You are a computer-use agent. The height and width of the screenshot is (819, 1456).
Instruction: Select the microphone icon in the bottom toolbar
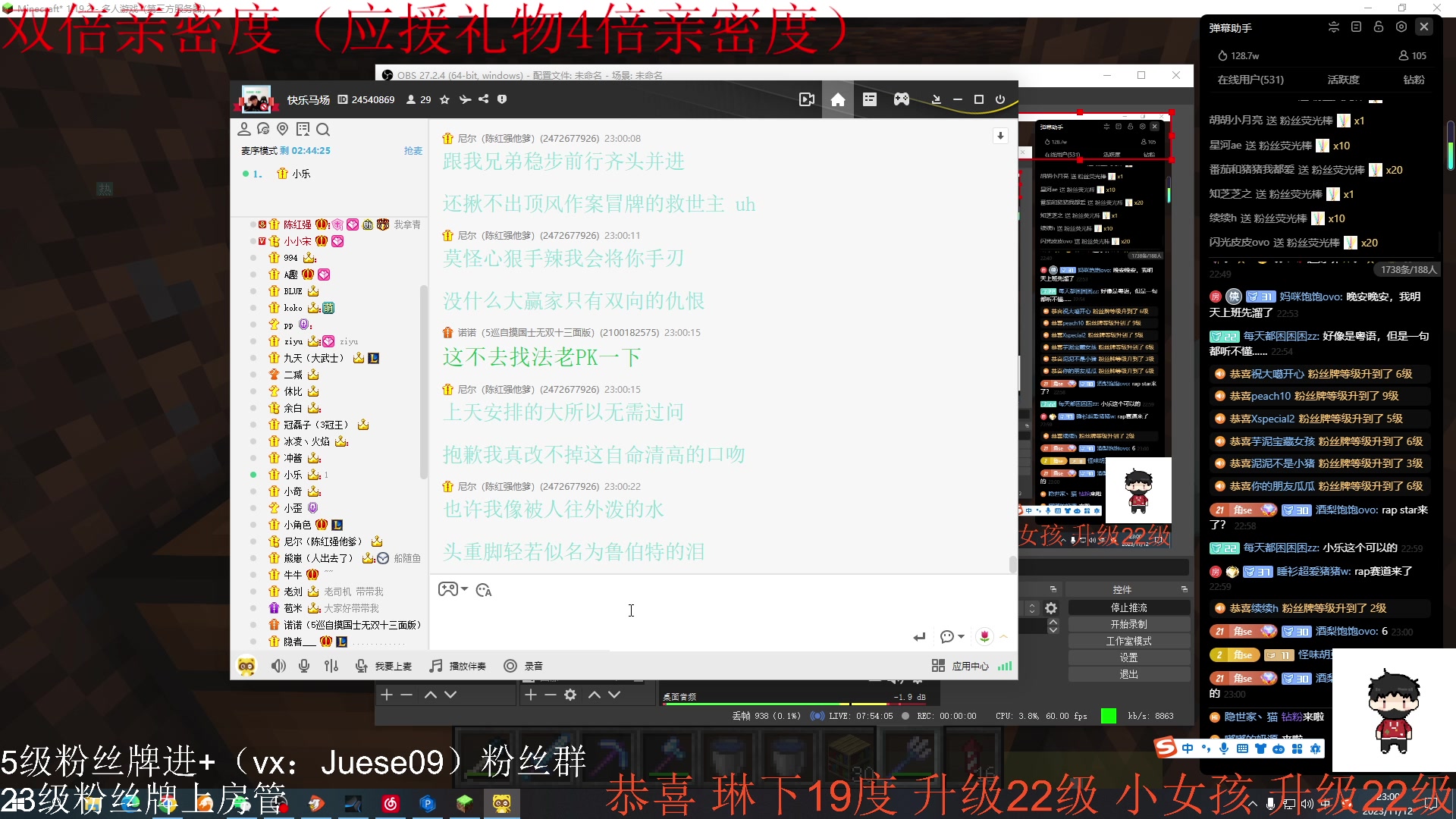coord(304,666)
